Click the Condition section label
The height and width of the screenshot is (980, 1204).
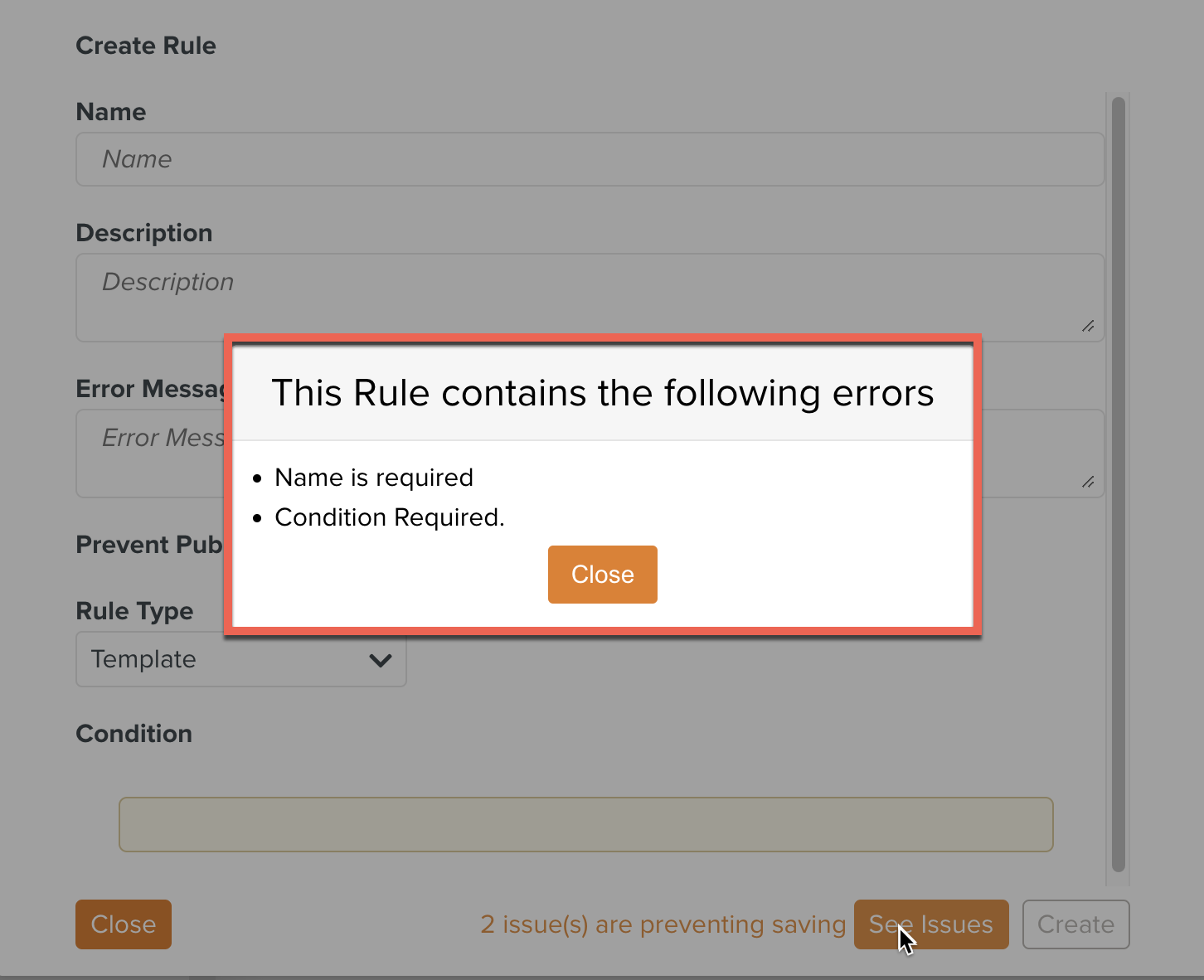click(x=134, y=734)
